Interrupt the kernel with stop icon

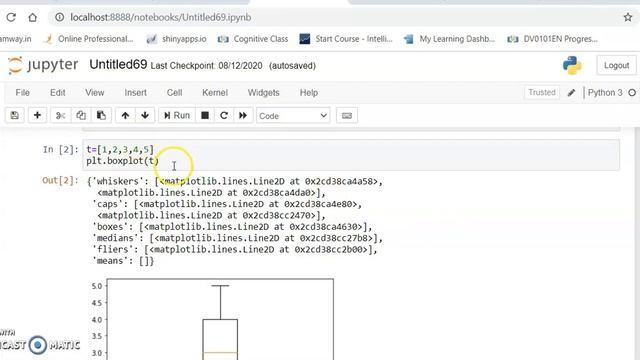205,116
